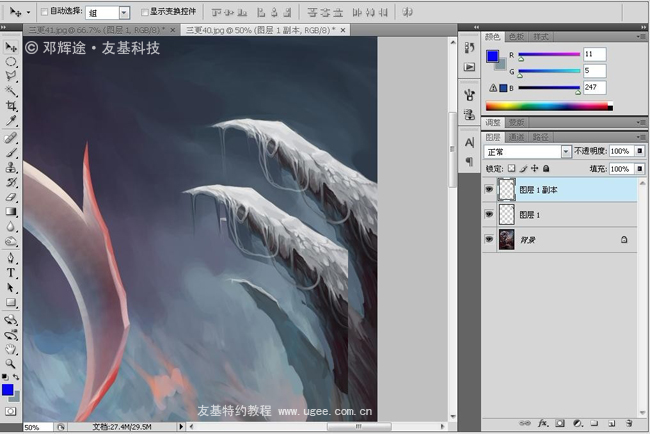Open the Paragraph panel icon

[x=469, y=161]
